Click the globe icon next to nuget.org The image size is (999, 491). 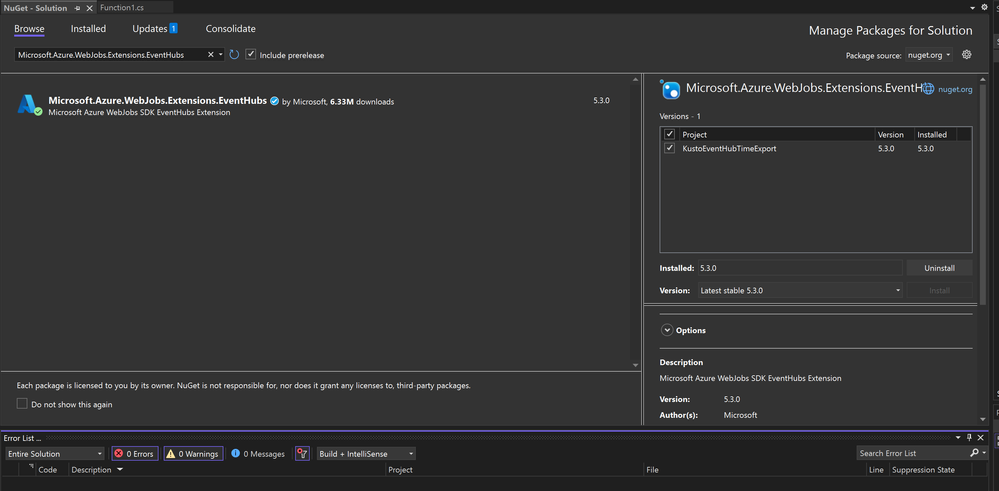(x=928, y=89)
